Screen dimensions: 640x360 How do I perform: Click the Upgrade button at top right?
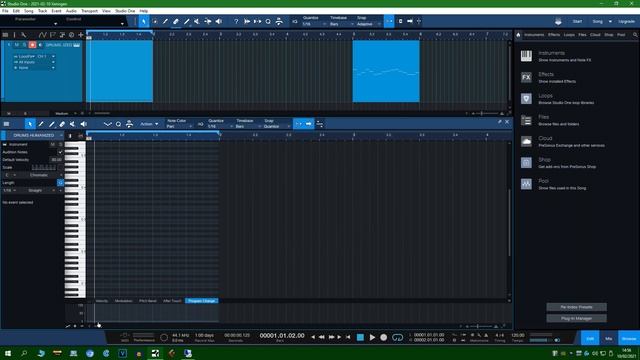pos(627,21)
